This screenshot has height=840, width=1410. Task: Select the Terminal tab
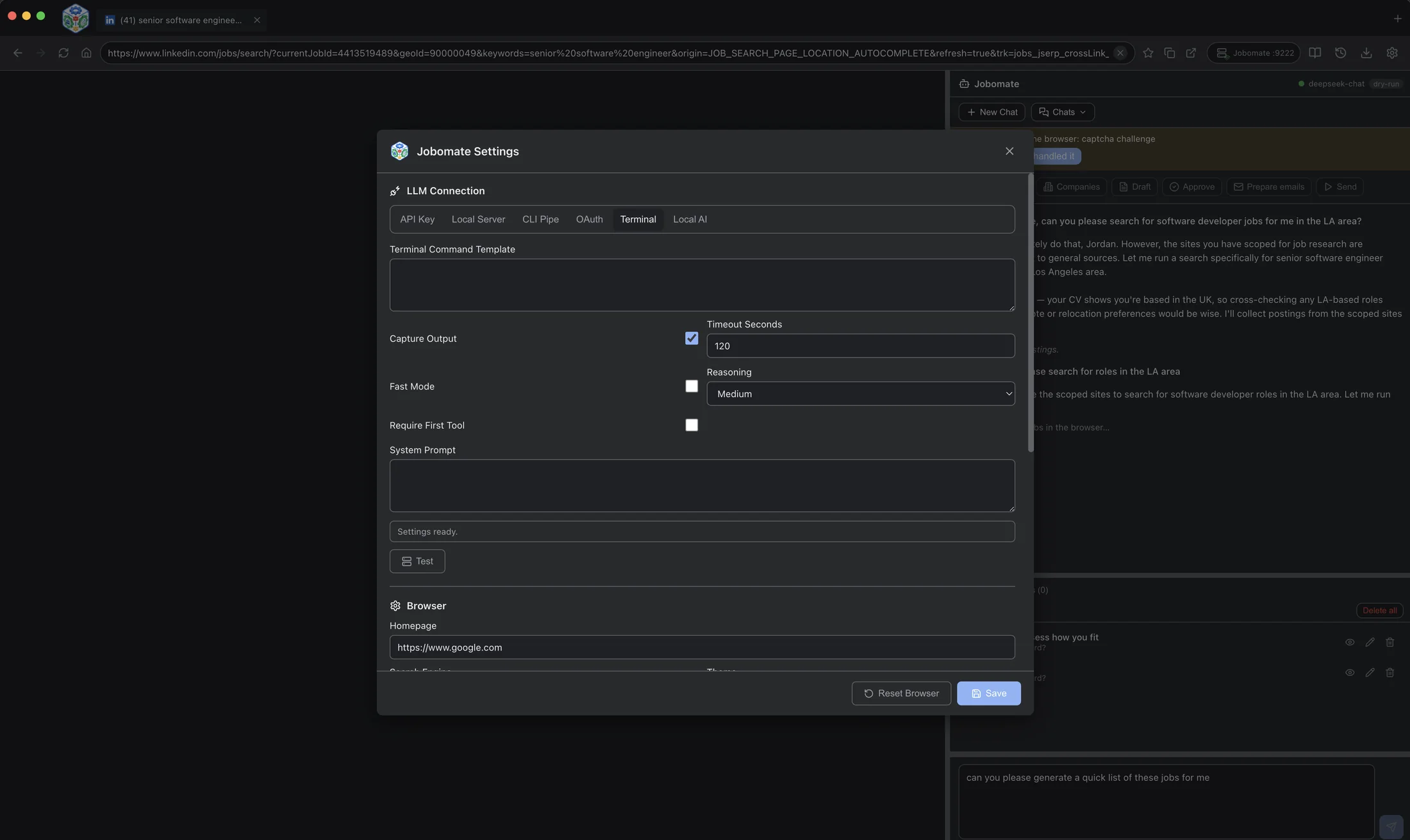coord(638,219)
